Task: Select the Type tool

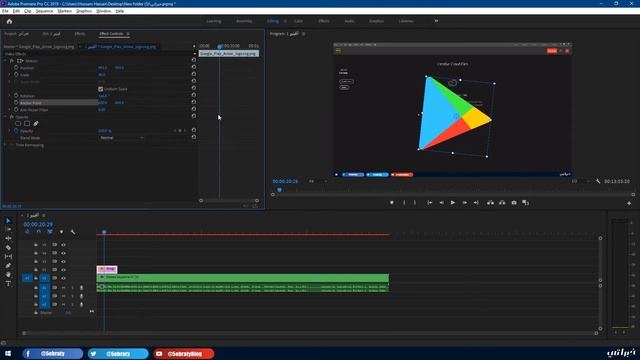Action: coord(8,284)
